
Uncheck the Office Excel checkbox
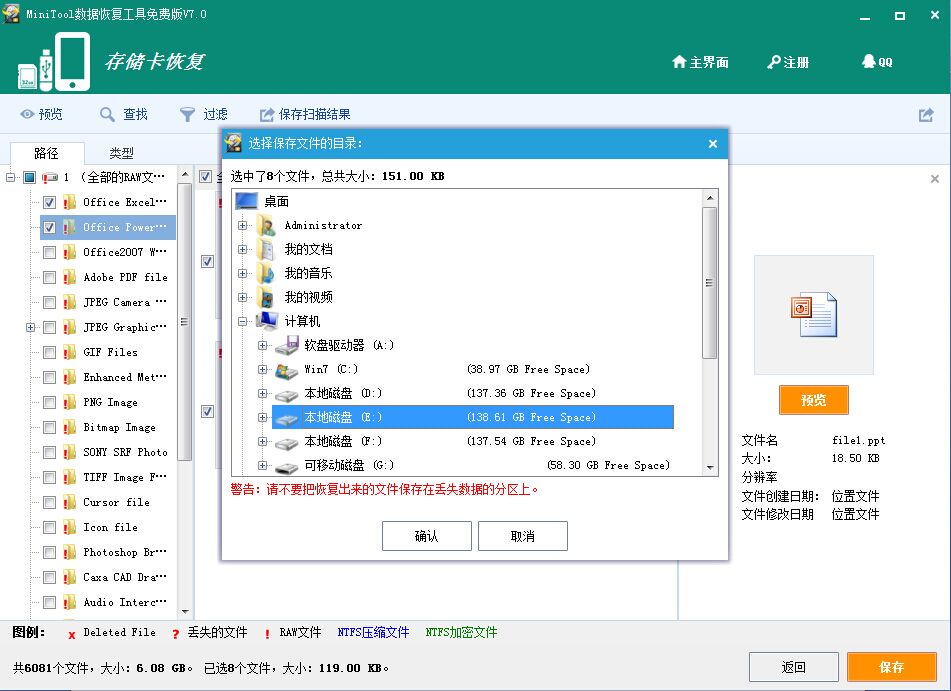point(49,202)
